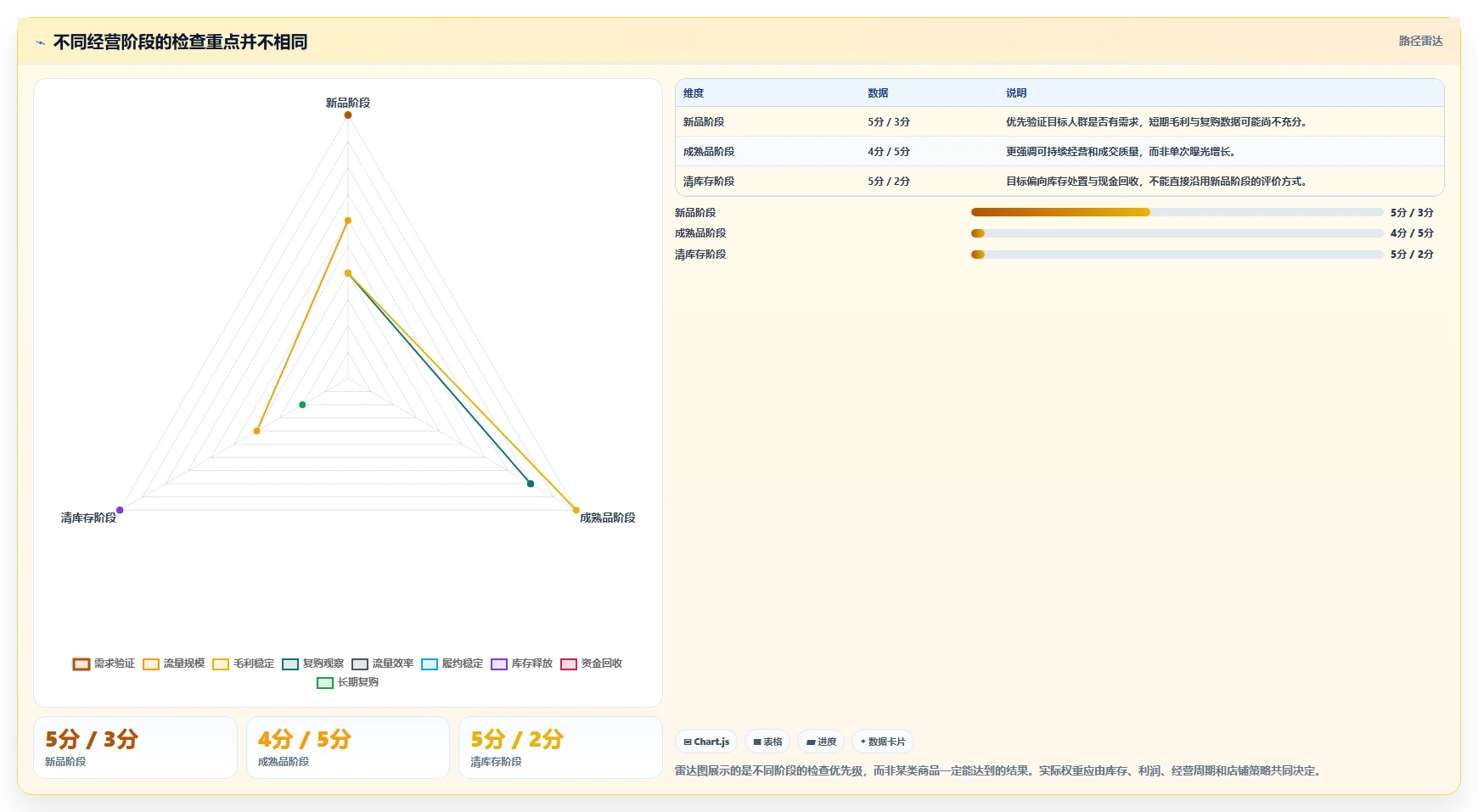Open the 5分 / 2分 清库存阶段 data card

point(560,748)
